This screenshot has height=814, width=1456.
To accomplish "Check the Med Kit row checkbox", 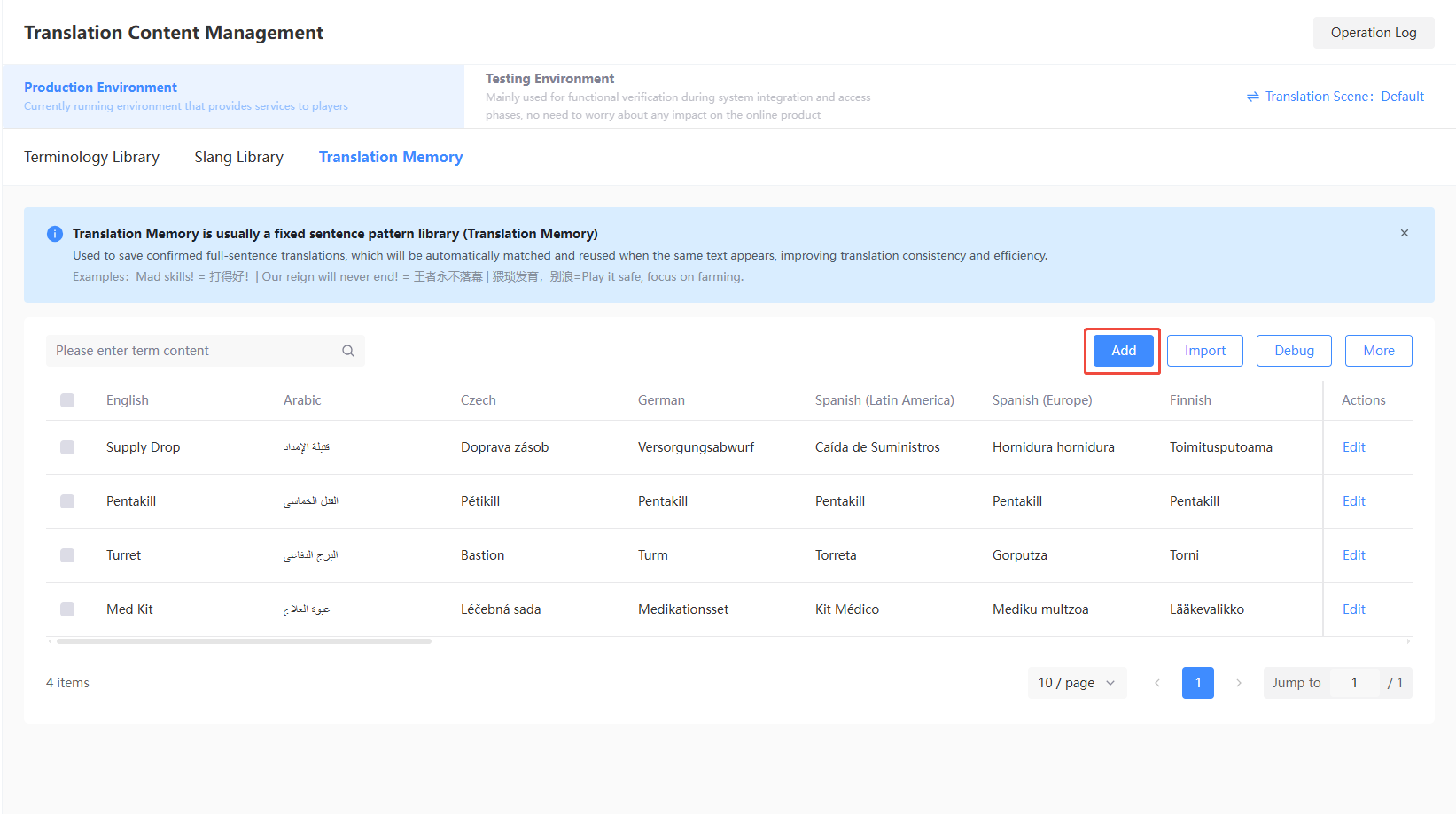I will (67, 609).
